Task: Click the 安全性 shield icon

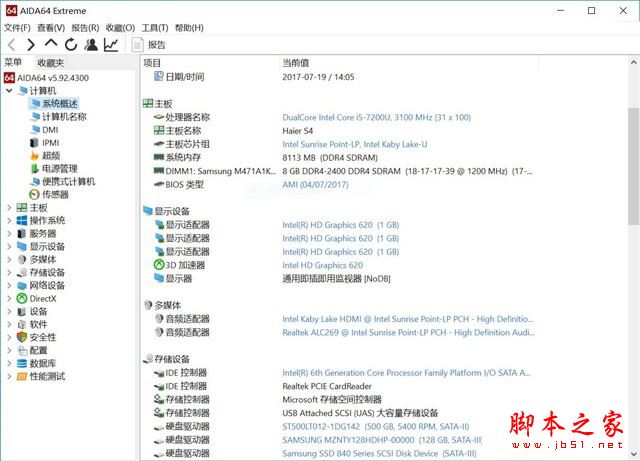Action: (x=22, y=337)
